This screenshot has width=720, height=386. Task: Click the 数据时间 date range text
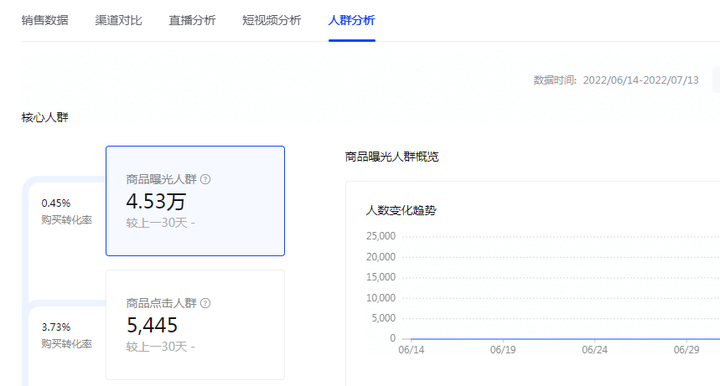pos(616,80)
